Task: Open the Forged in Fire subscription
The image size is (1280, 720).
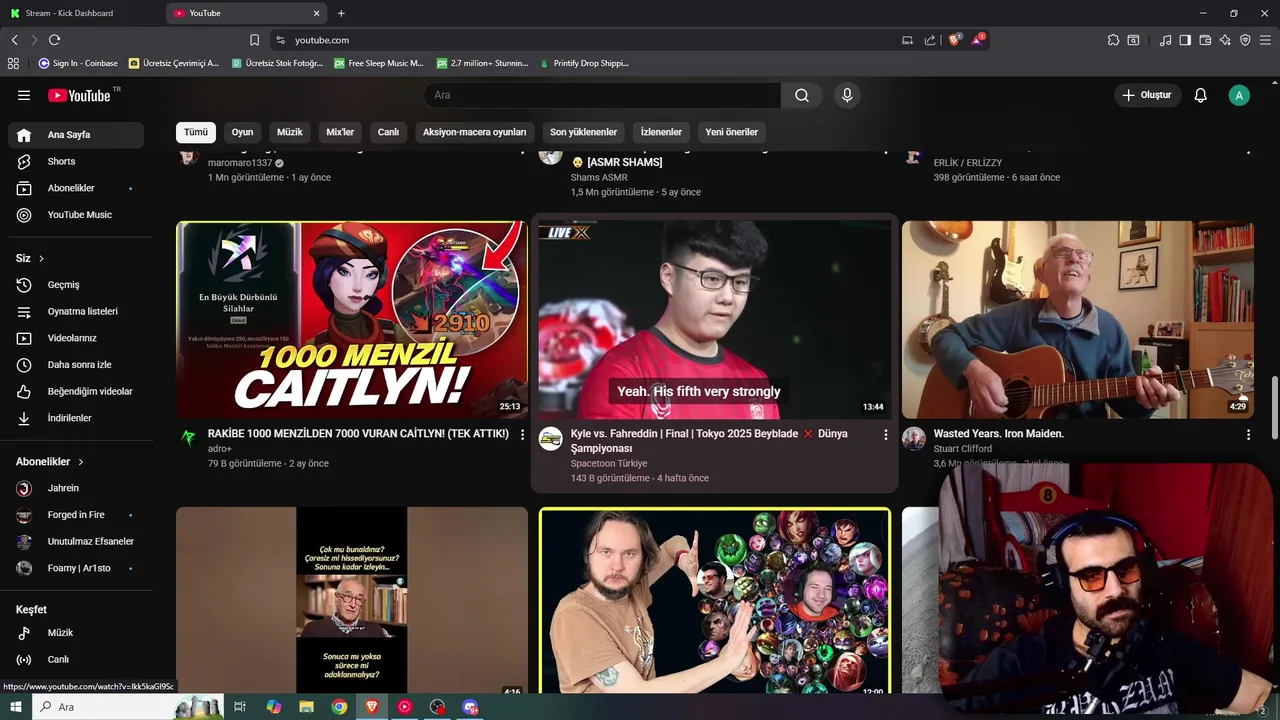Action: coord(76,515)
